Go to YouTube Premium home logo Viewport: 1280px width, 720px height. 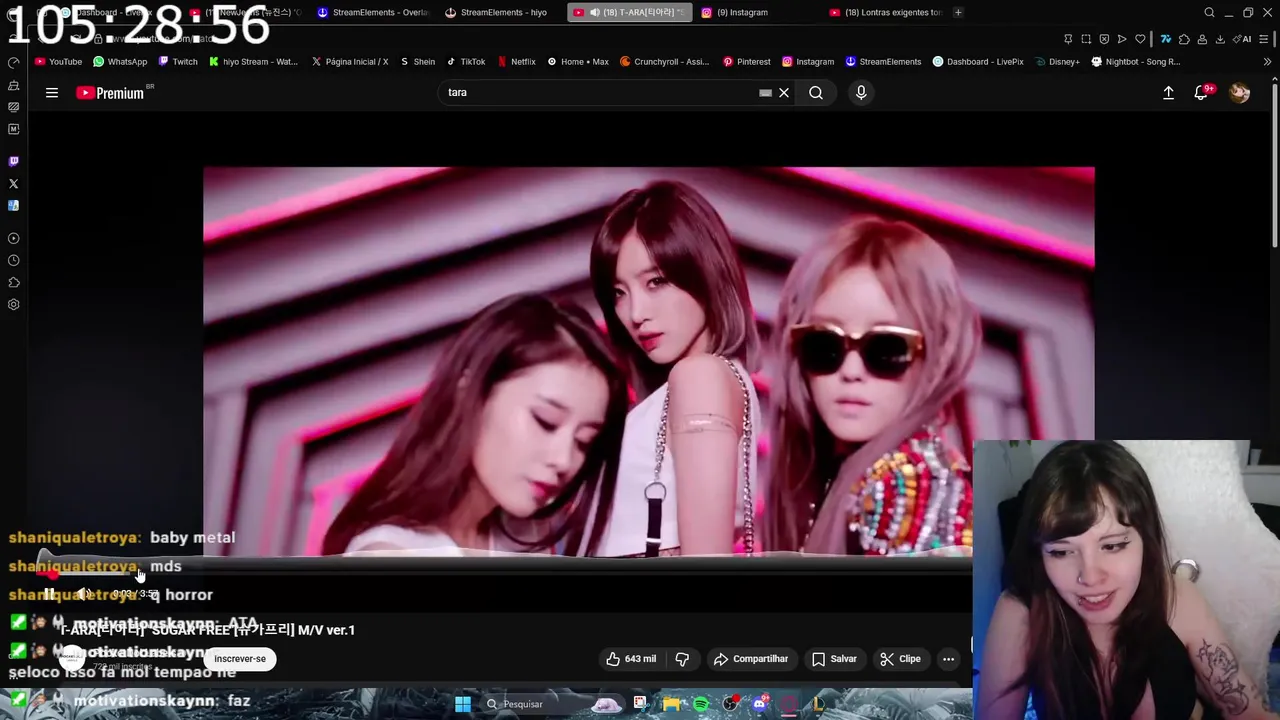(111, 93)
